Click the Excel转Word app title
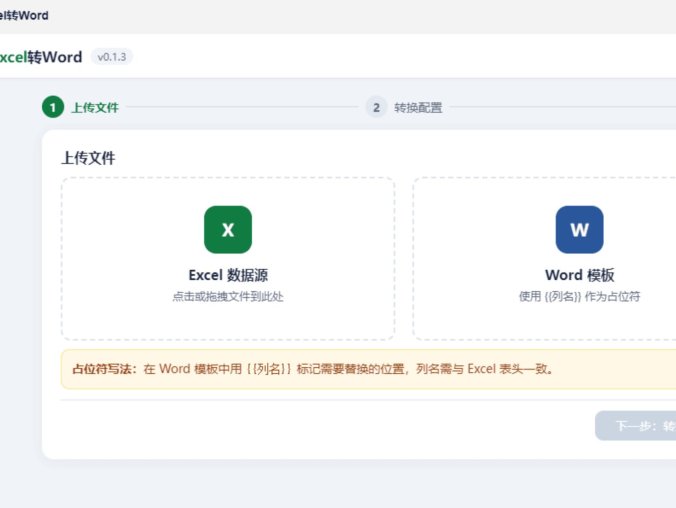676x508 pixels. (x=41, y=57)
